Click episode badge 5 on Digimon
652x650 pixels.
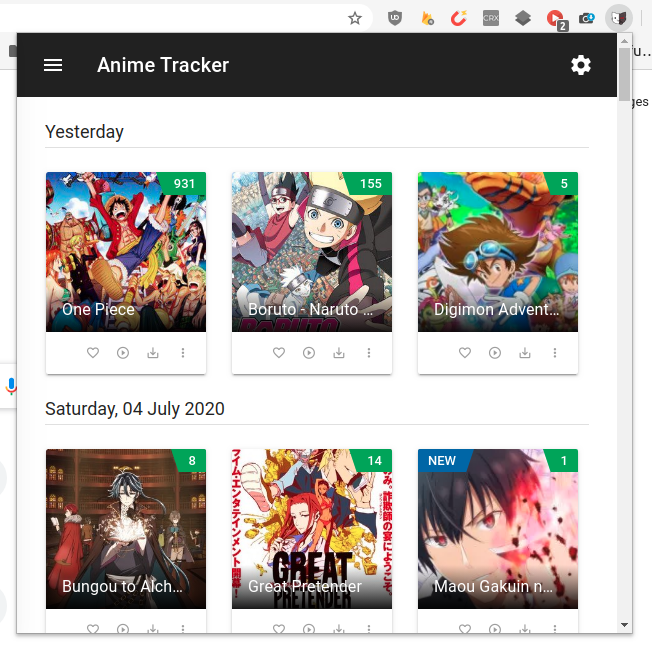click(563, 183)
